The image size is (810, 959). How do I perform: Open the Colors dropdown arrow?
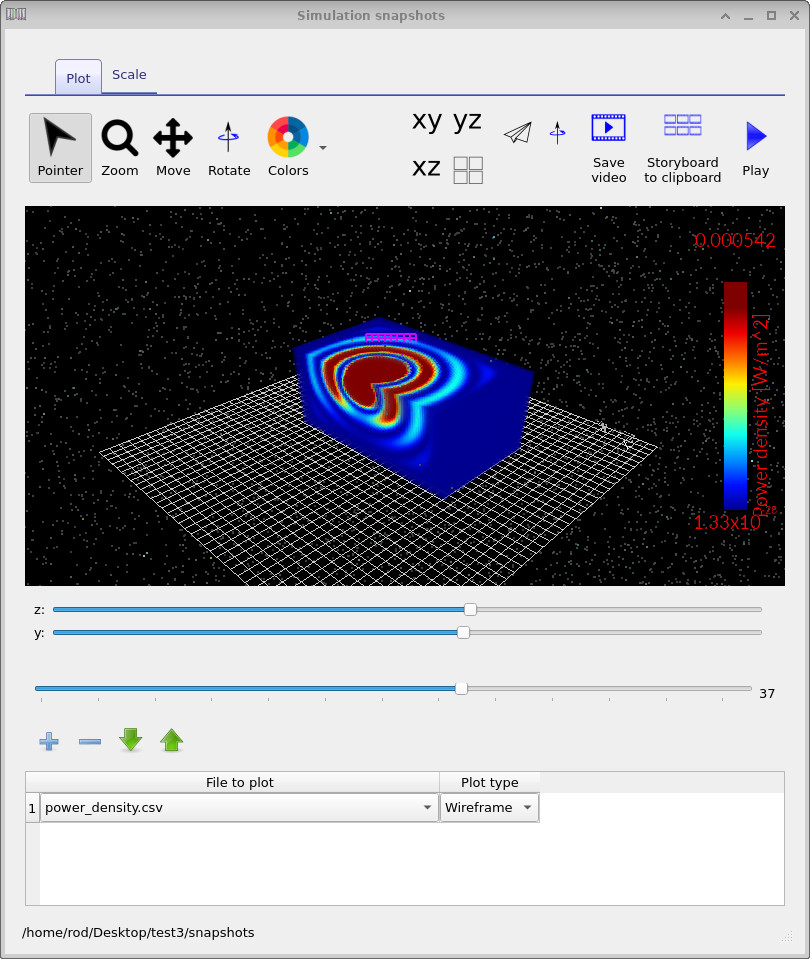coord(322,146)
